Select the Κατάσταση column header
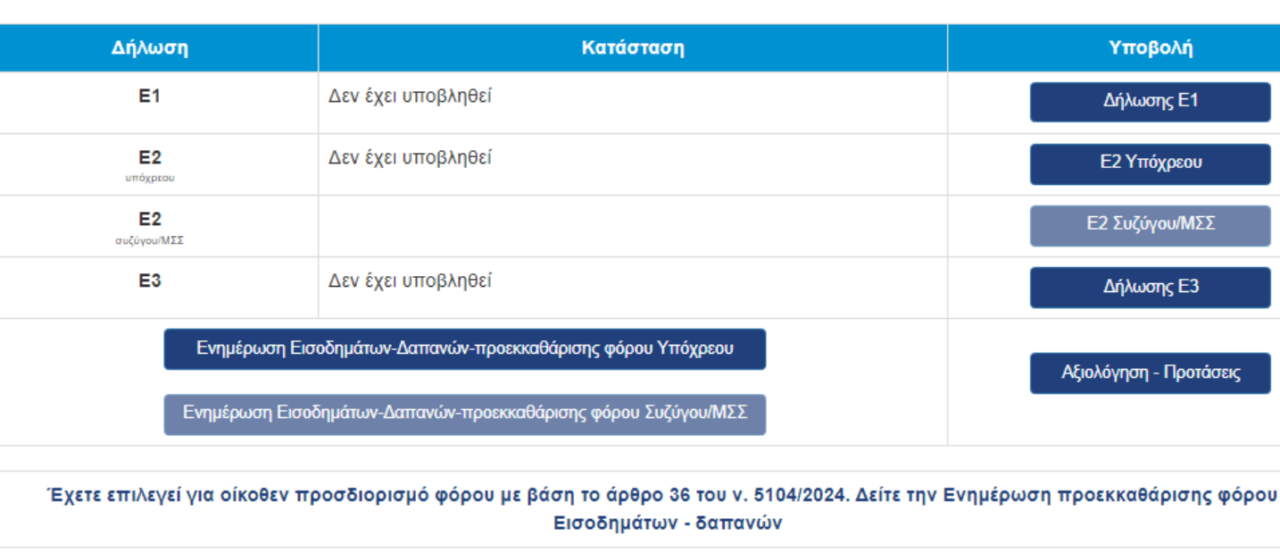Image resolution: width=1280 pixels, height=553 pixels. point(633,48)
